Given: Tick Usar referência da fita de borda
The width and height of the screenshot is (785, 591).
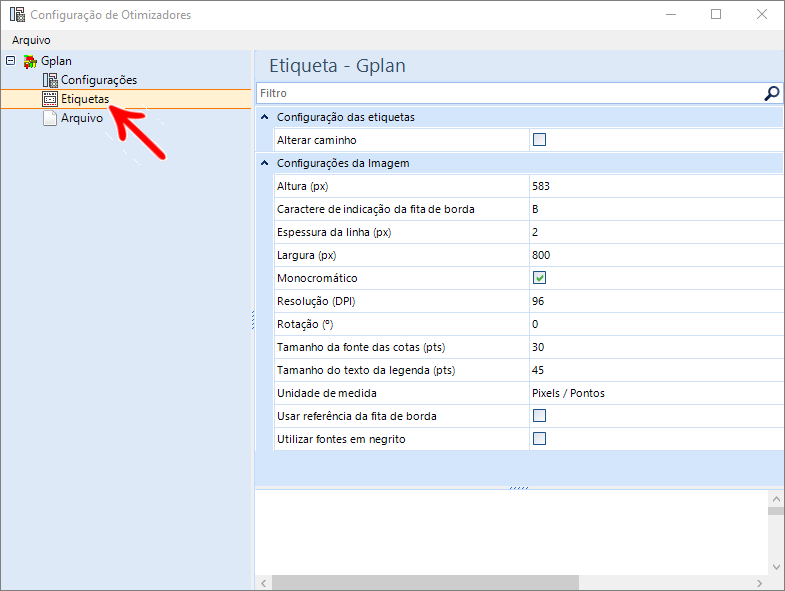Looking at the screenshot, I should (539, 416).
